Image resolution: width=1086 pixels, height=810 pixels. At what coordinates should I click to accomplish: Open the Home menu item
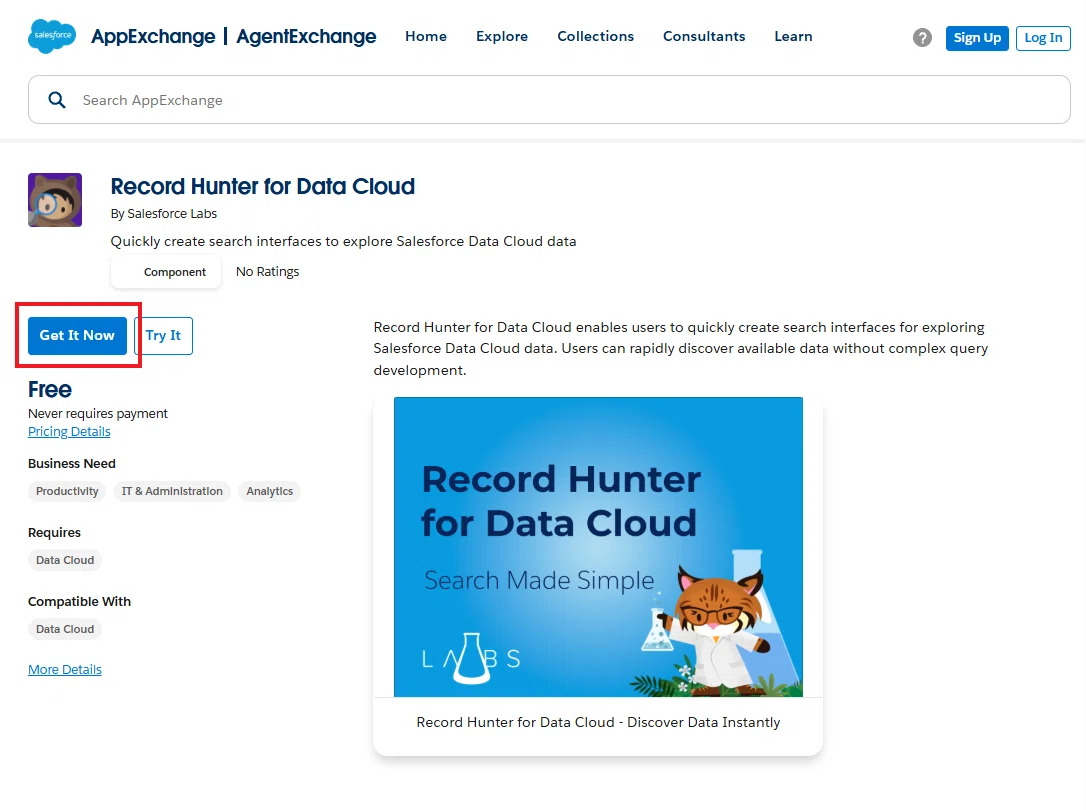[x=426, y=36]
